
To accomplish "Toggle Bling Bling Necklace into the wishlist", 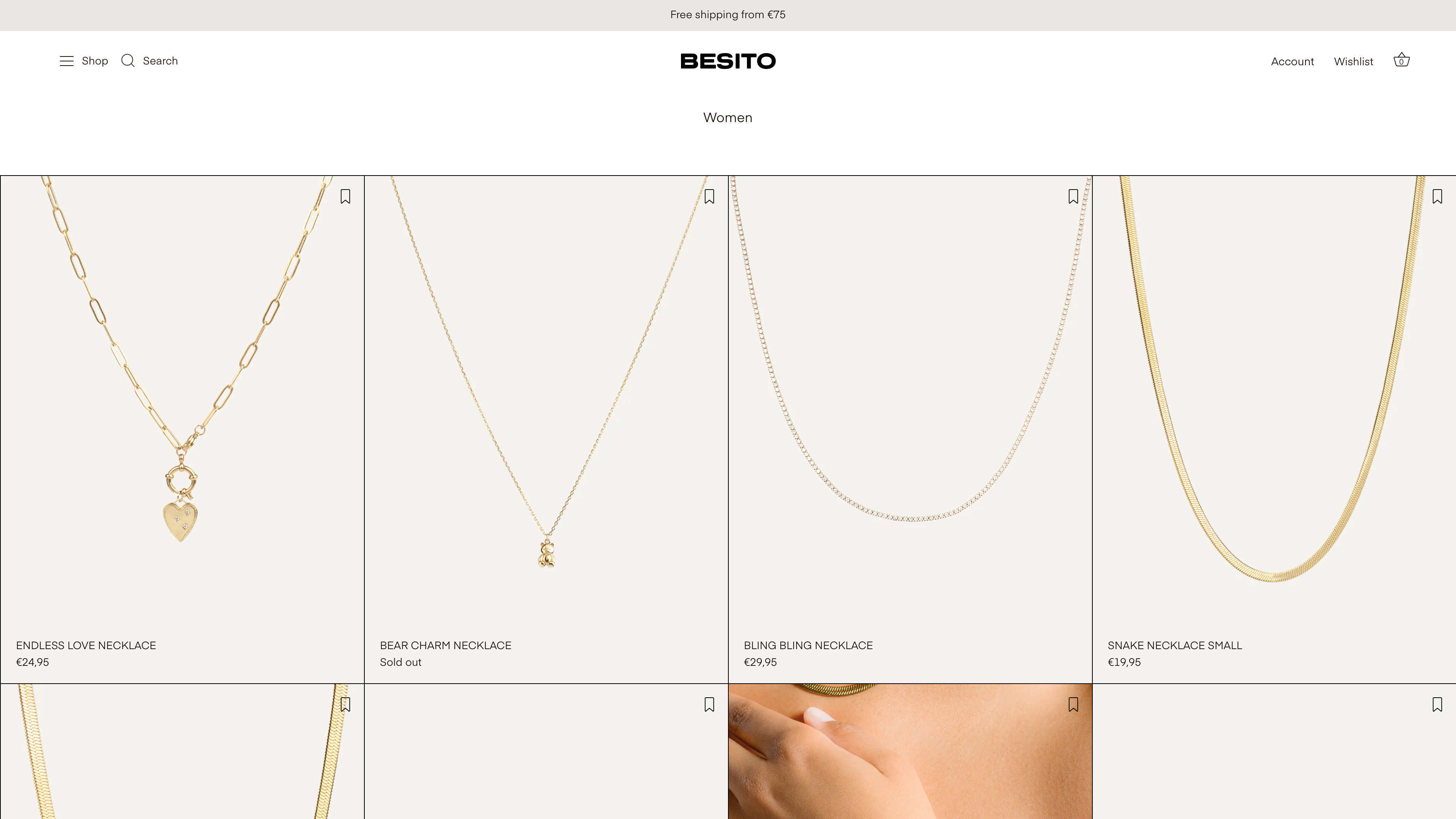I will pyautogui.click(x=1073, y=196).
